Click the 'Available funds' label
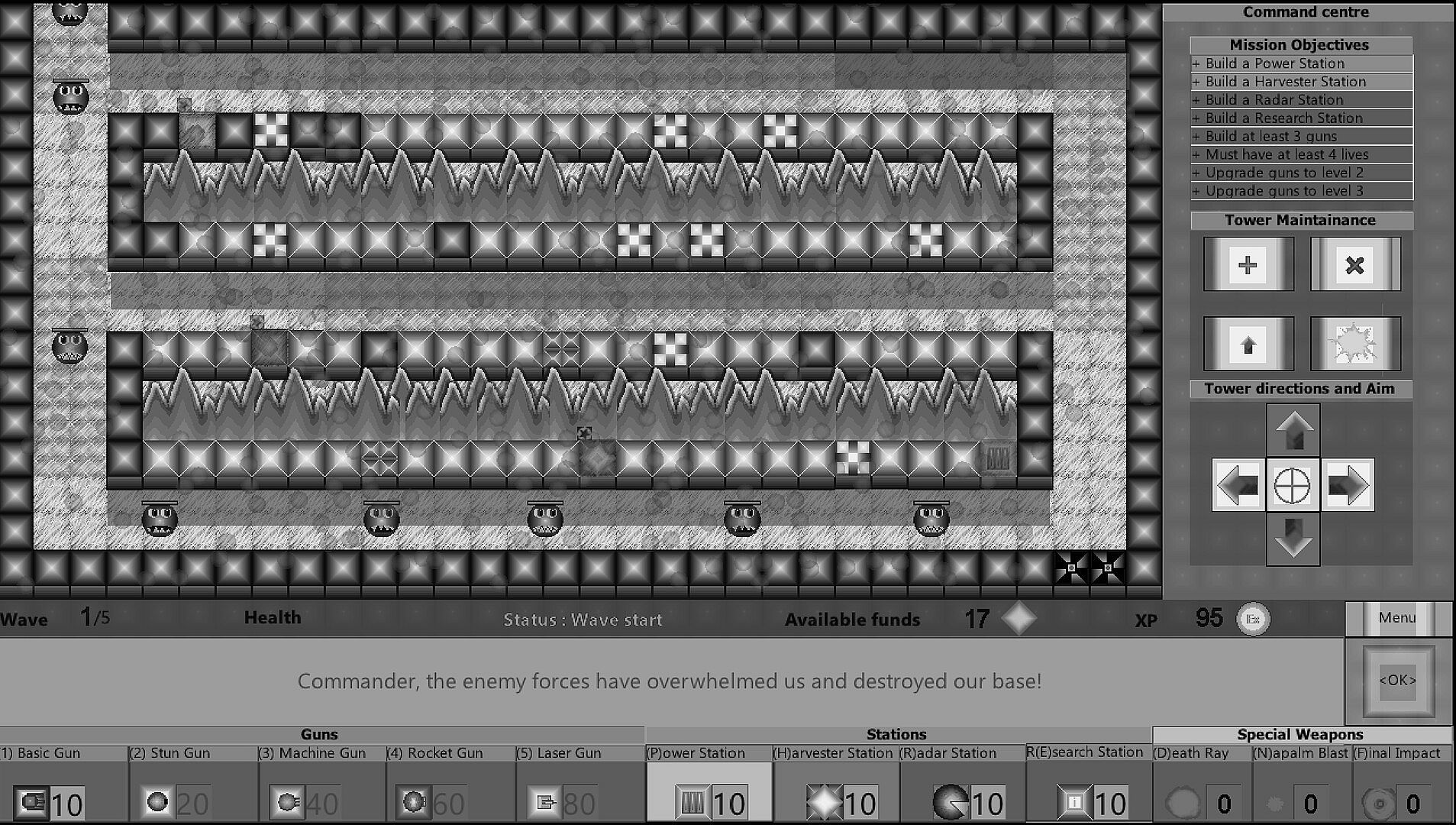1456x825 pixels. (x=852, y=620)
